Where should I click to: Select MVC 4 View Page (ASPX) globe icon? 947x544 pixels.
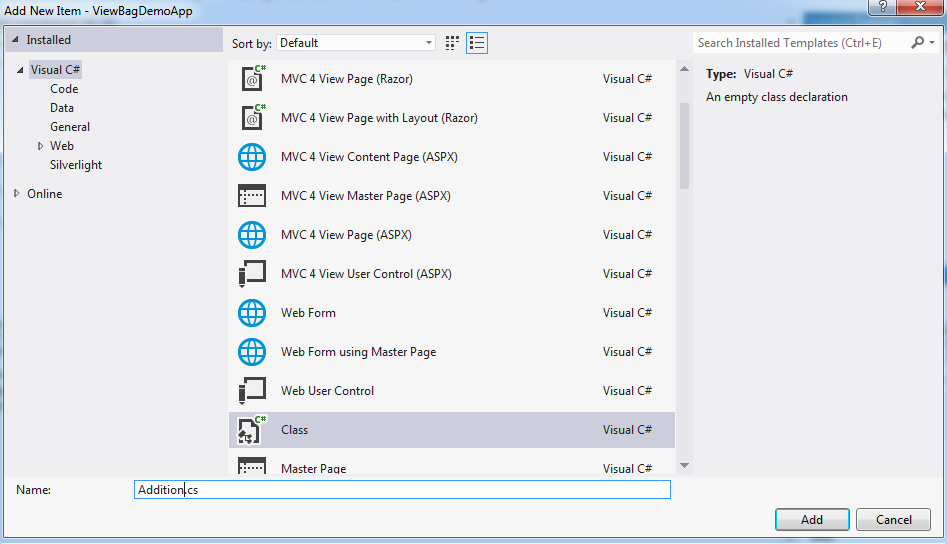252,235
